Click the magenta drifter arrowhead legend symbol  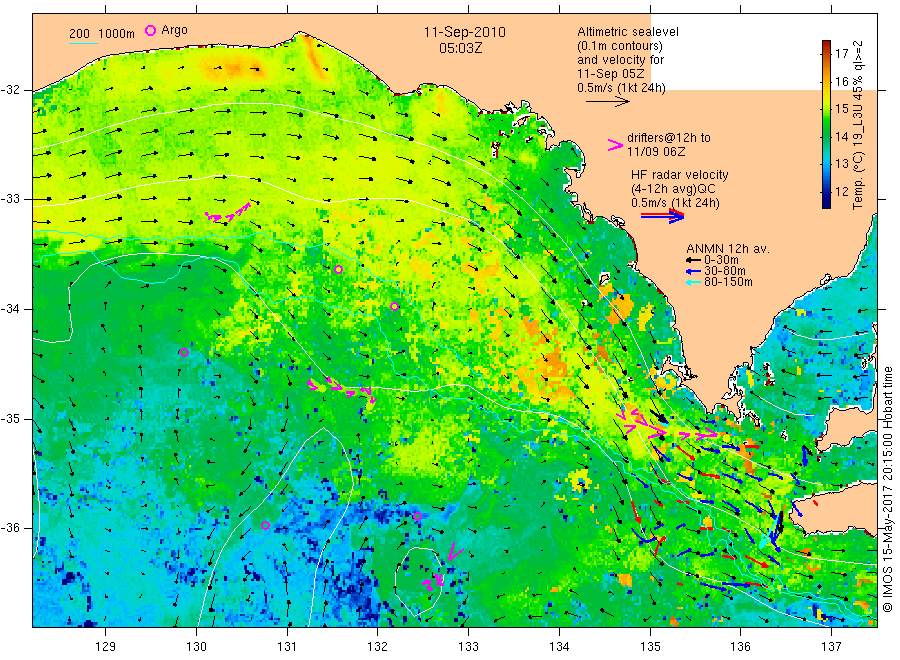pyautogui.click(x=615, y=145)
